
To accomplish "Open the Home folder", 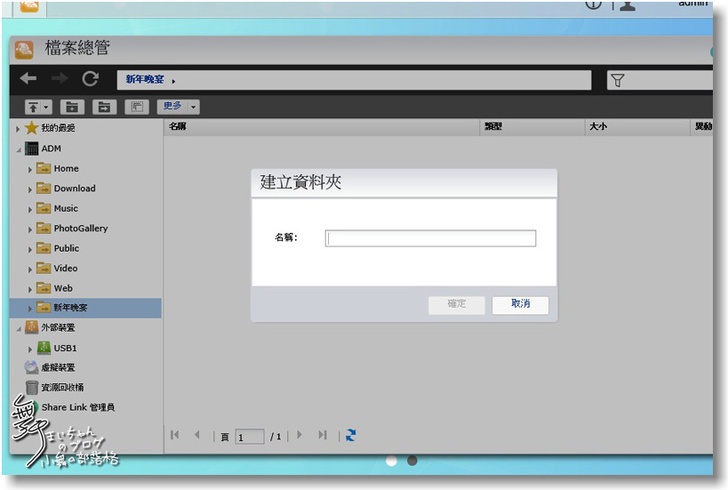I will 58,169.
